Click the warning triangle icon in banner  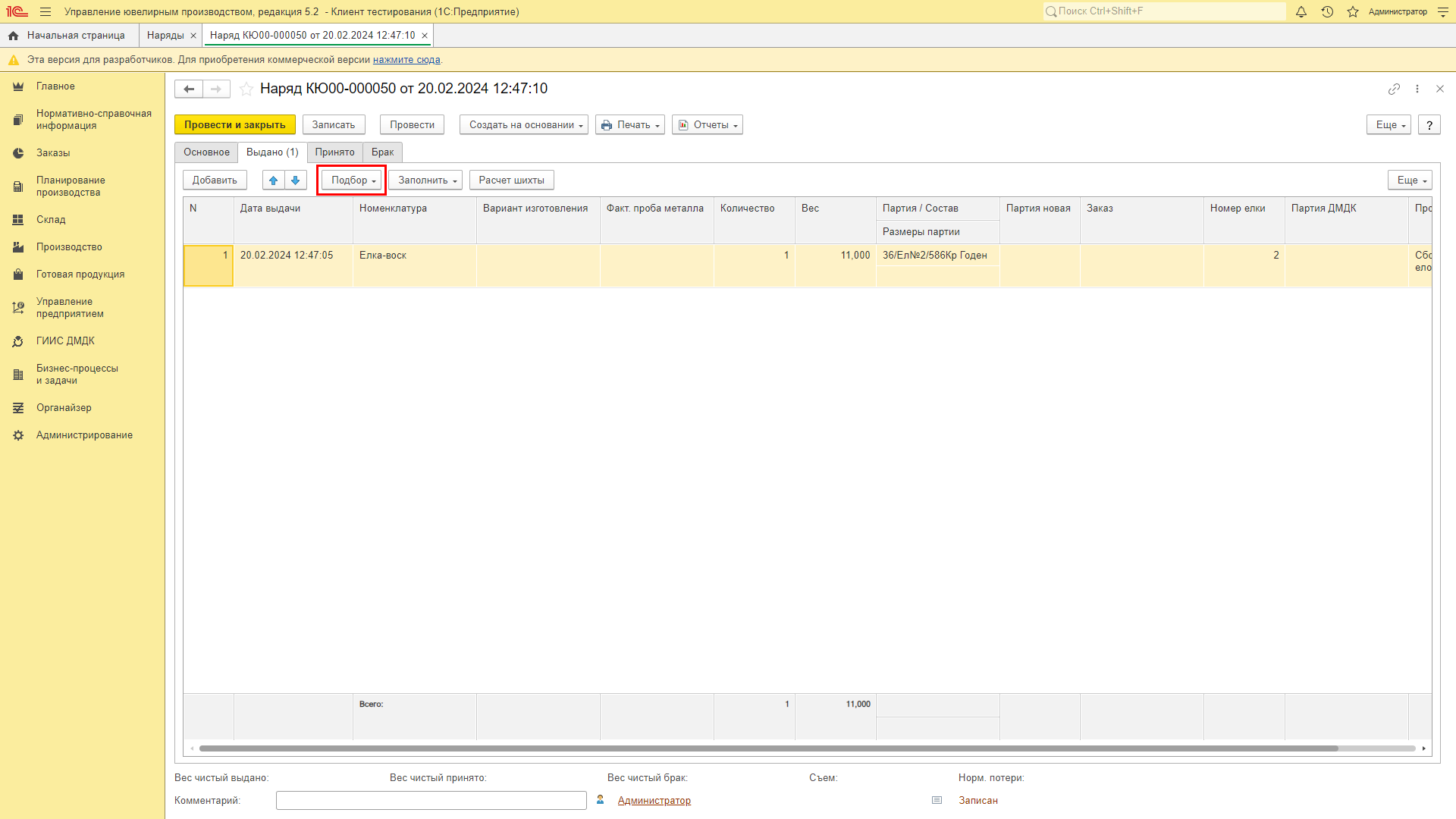[13, 60]
